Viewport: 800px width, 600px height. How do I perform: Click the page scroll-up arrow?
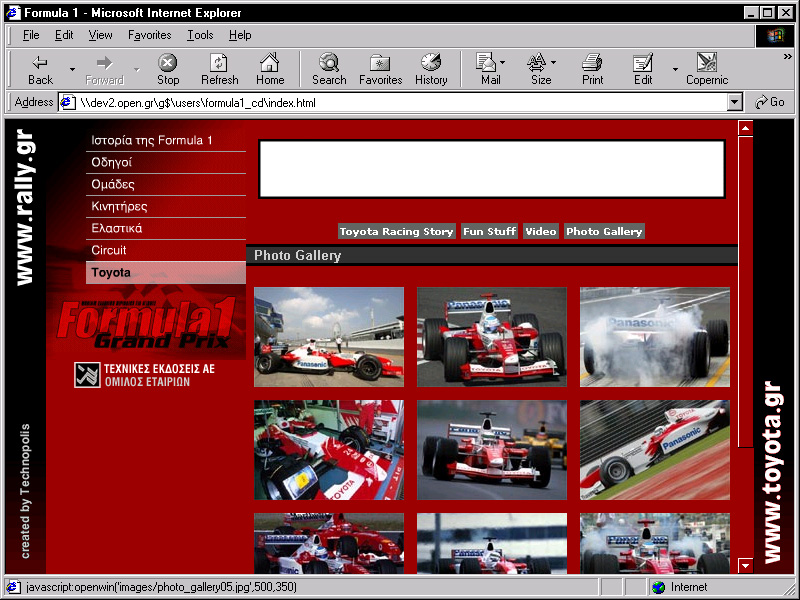[x=745, y=128]
